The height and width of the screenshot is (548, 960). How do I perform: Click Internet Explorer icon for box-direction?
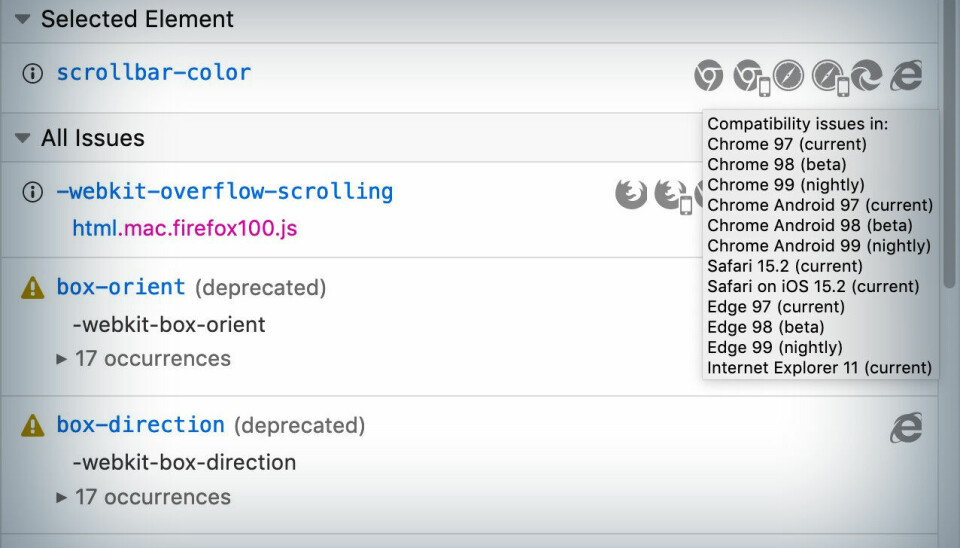click(906, 427)
